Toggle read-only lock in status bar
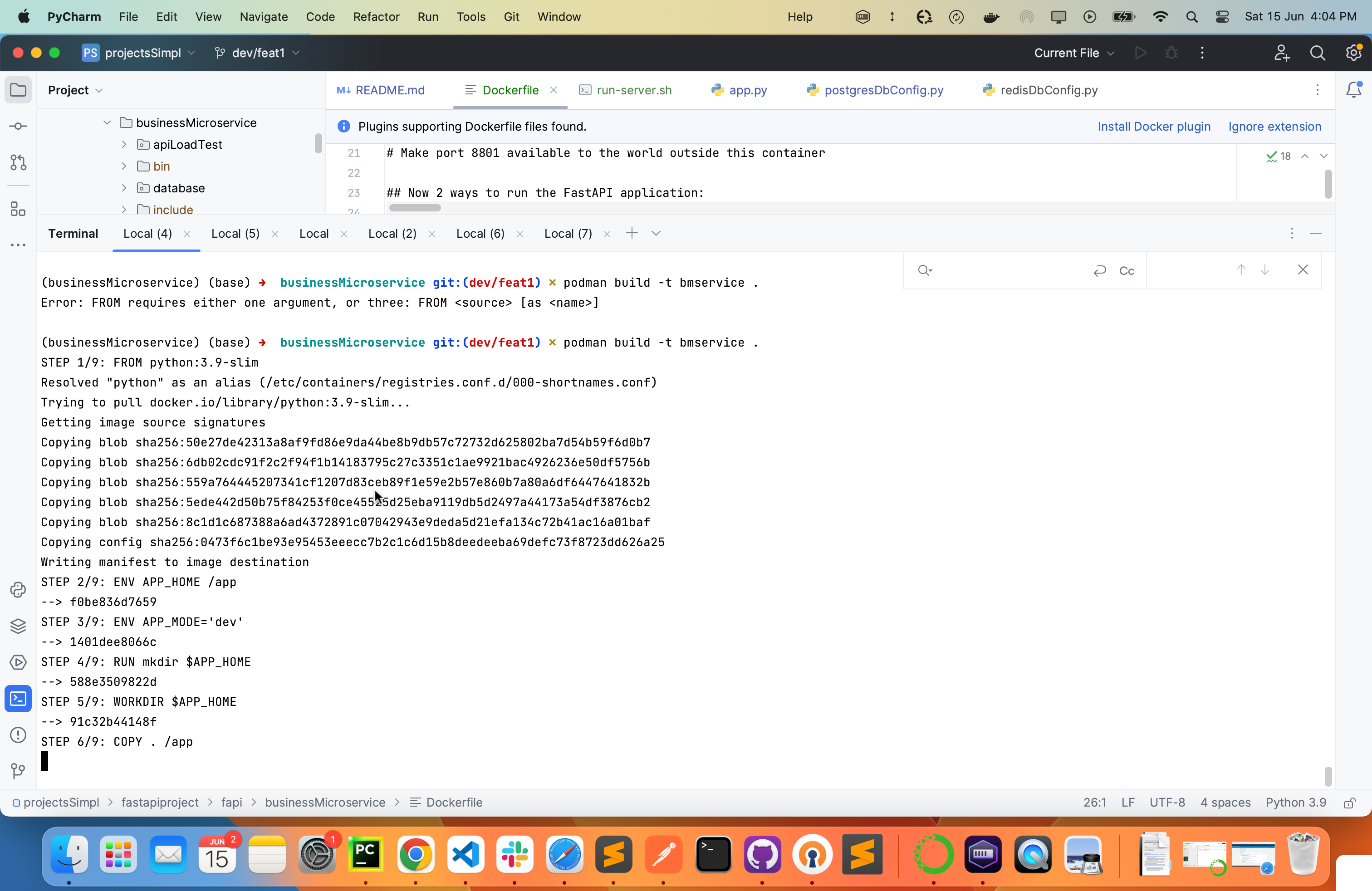Screen dimensions: 1372x891 (1349, 803)
